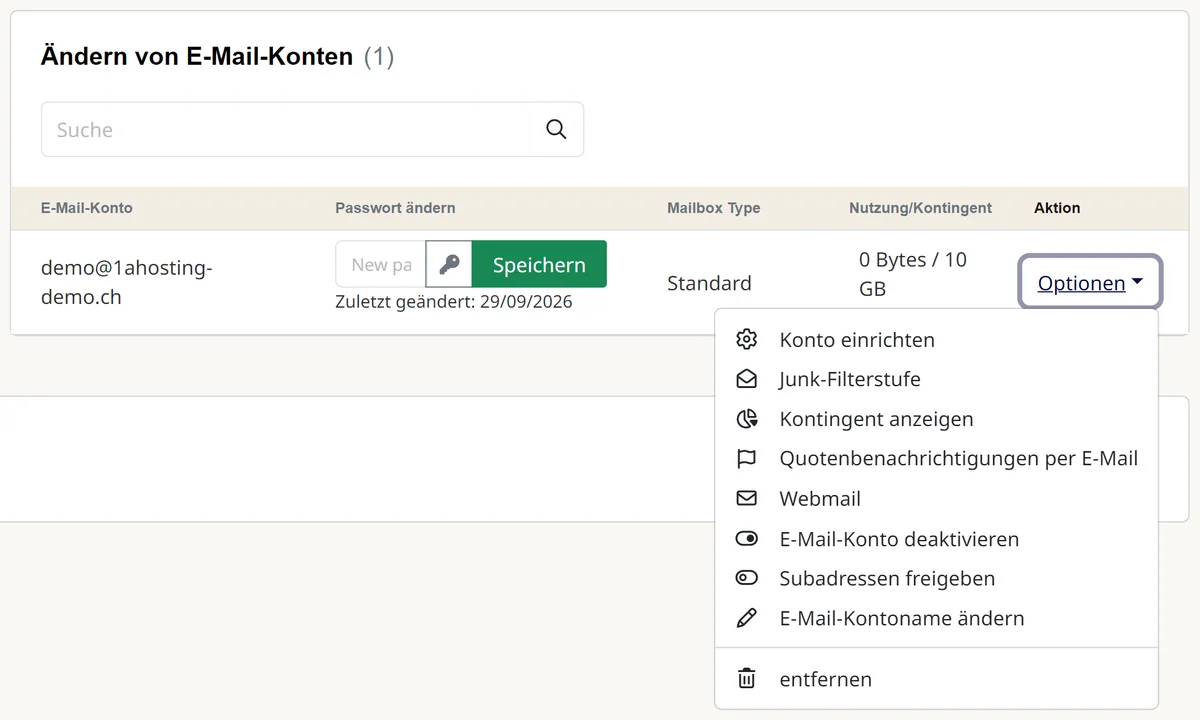
Task: Click the pie chart Kontingent icon
Action: (746, 419)
